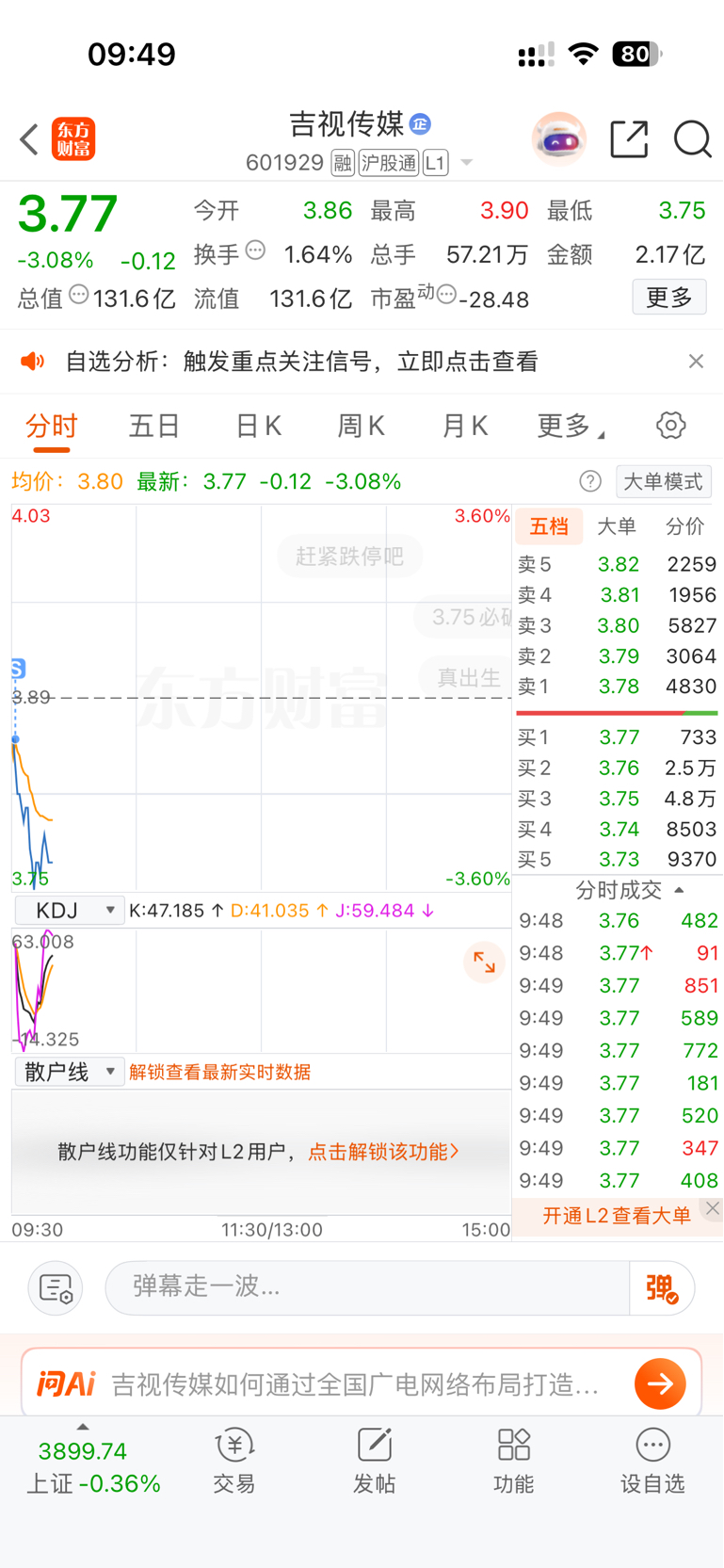Screen dimensions: 724x1568
Task: Open 功能 functions grid
Action: tap(513, 1461)
